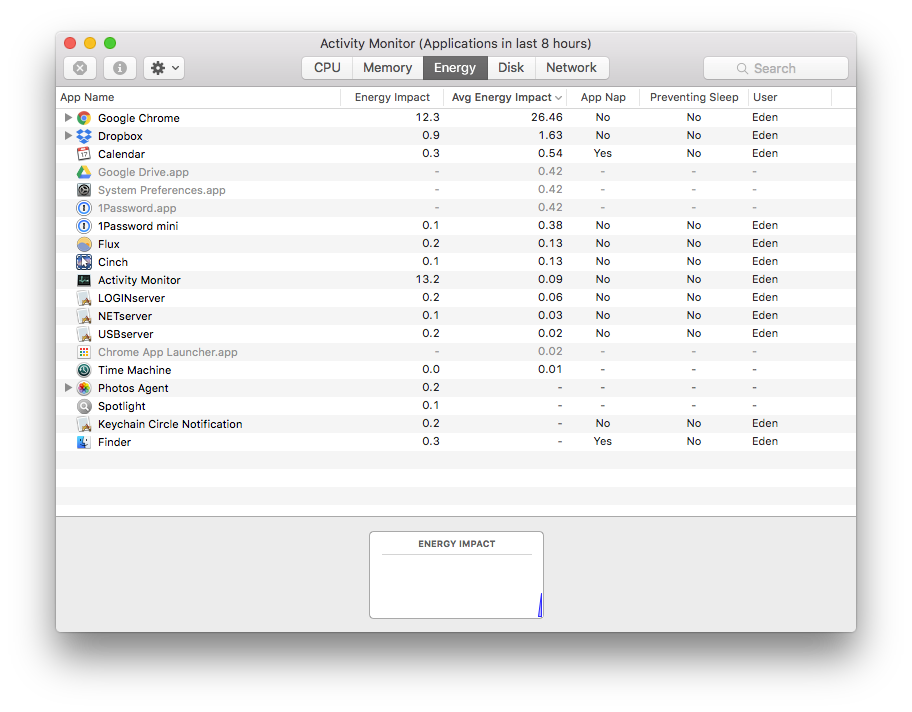Switch to the Disk tab

511,67
